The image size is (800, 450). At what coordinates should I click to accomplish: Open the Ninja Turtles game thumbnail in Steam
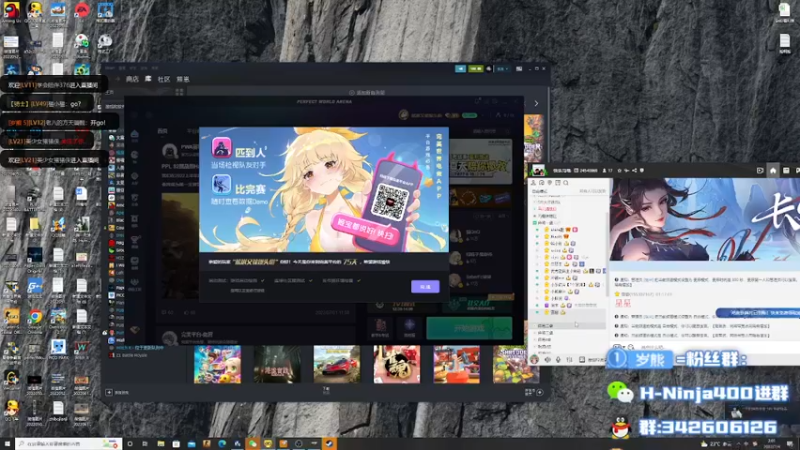tap(516, 364)
